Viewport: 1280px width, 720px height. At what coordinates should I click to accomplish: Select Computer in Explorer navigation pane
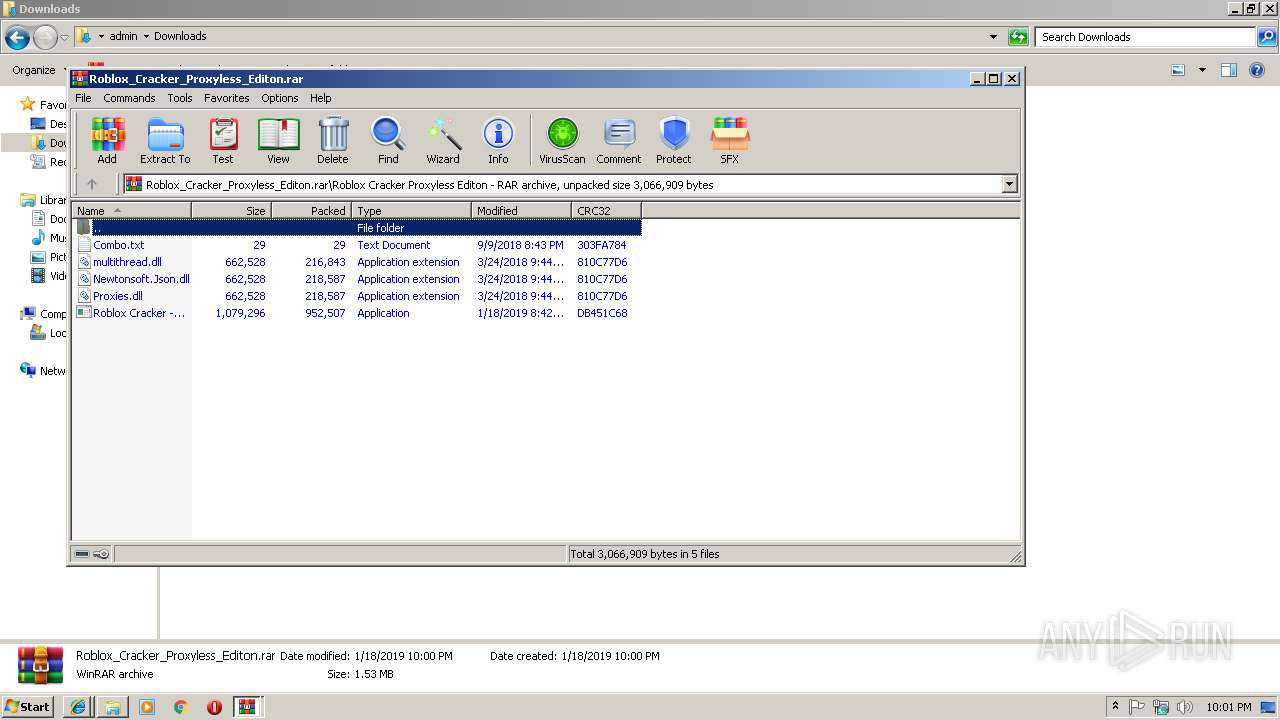point(44,314)
